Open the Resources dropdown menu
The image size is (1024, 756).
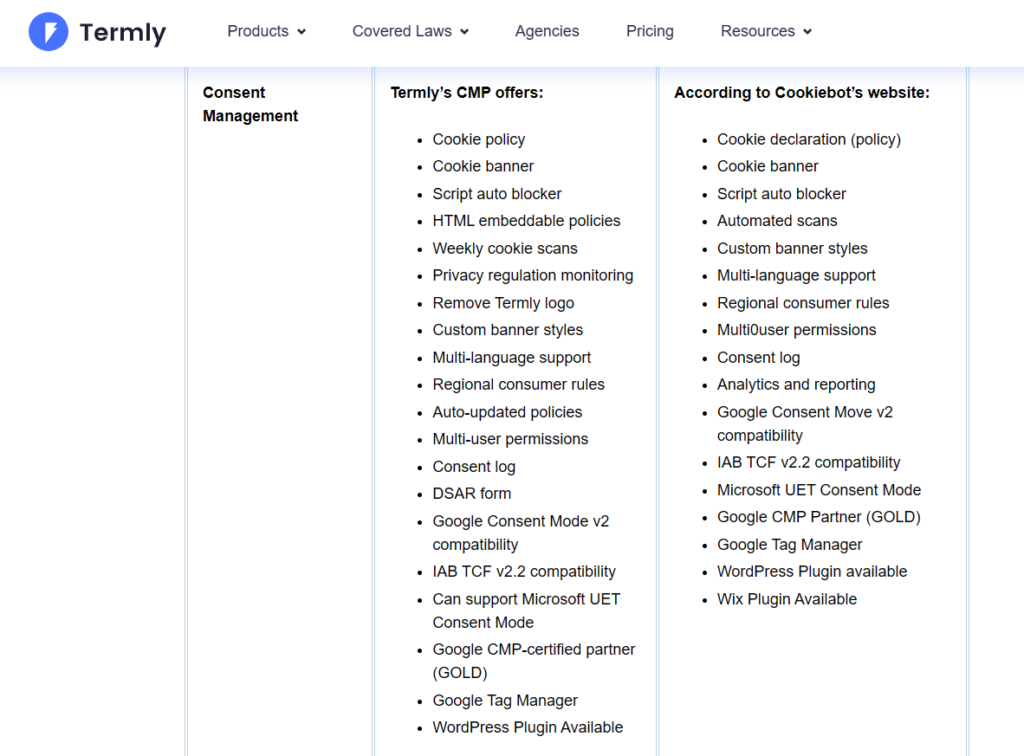766,31
